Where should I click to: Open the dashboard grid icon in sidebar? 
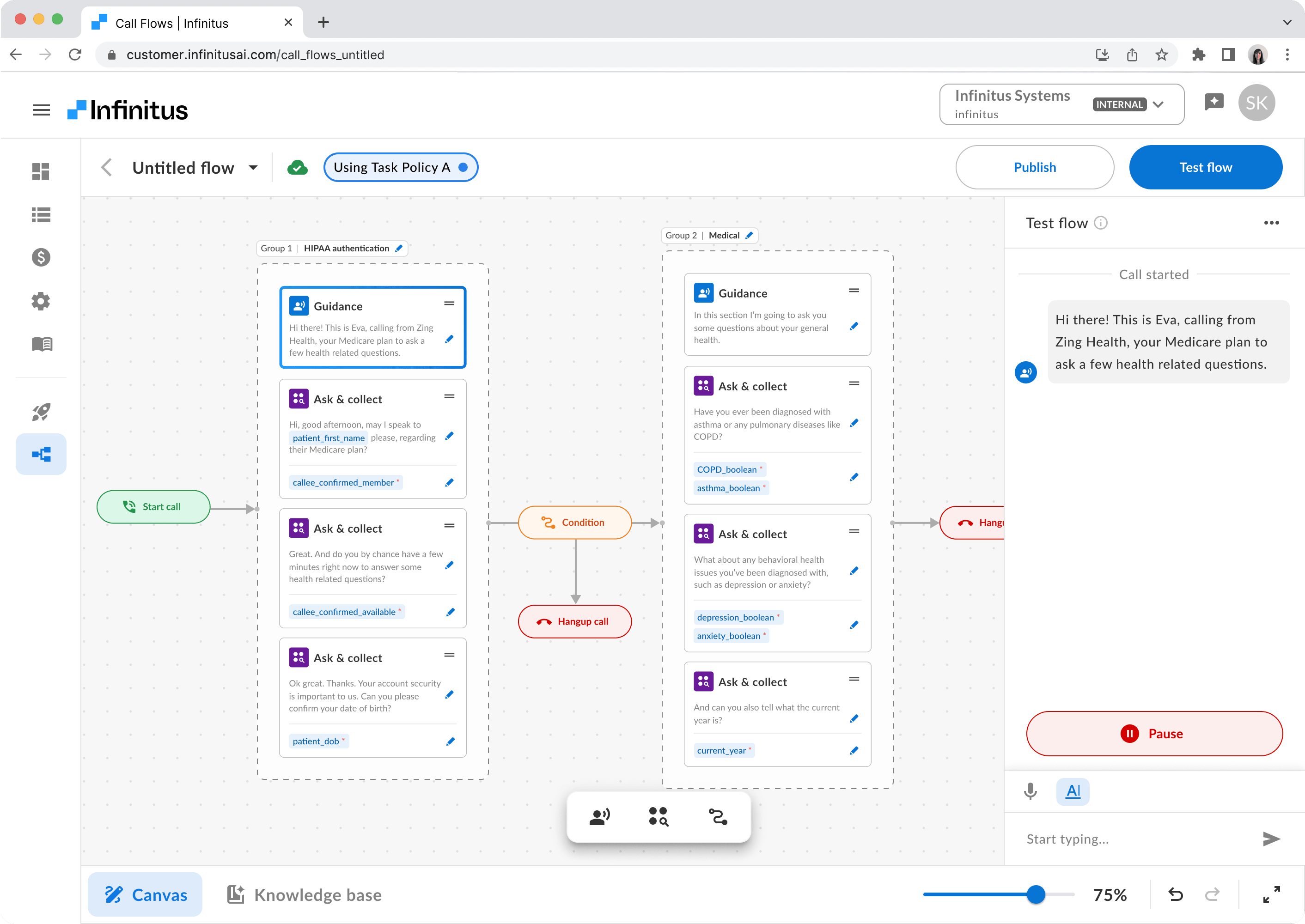[x=41, y=171]
